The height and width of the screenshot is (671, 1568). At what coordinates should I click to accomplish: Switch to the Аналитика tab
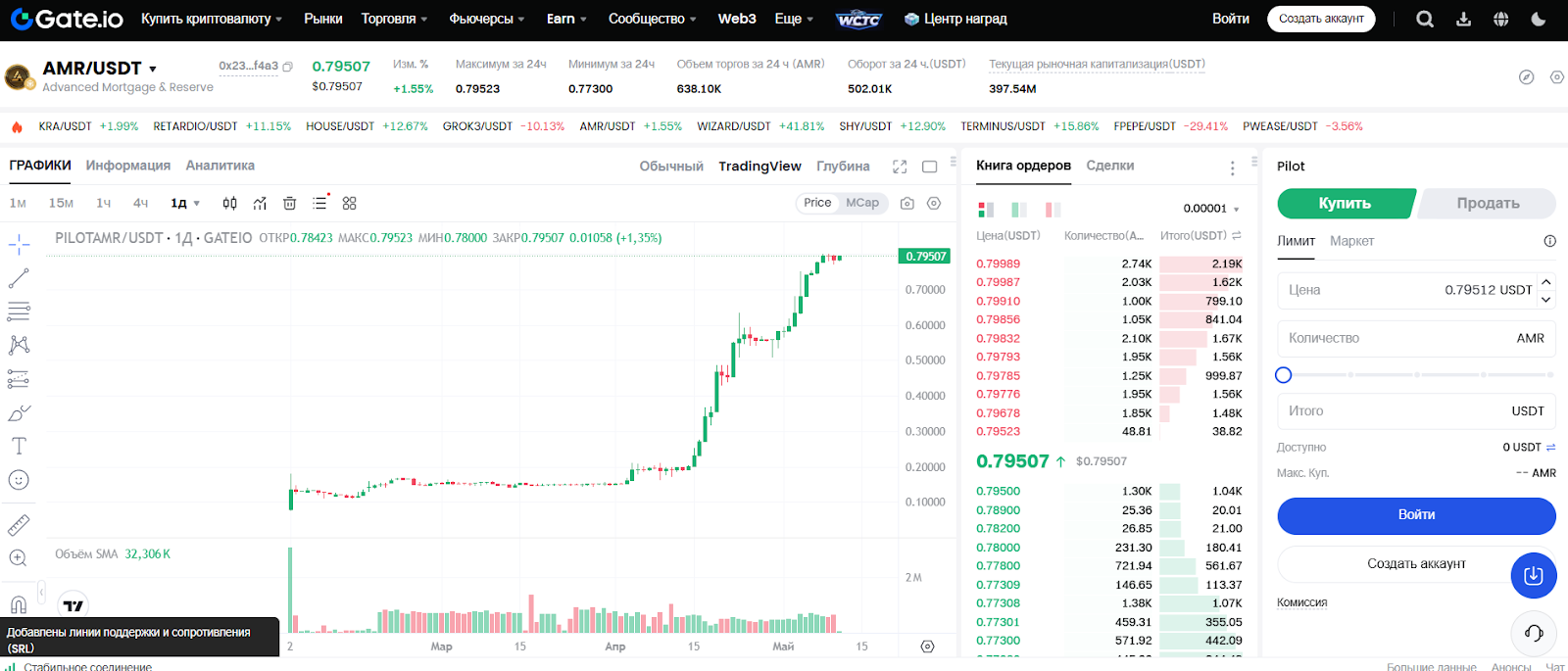(x=220, y=166)
